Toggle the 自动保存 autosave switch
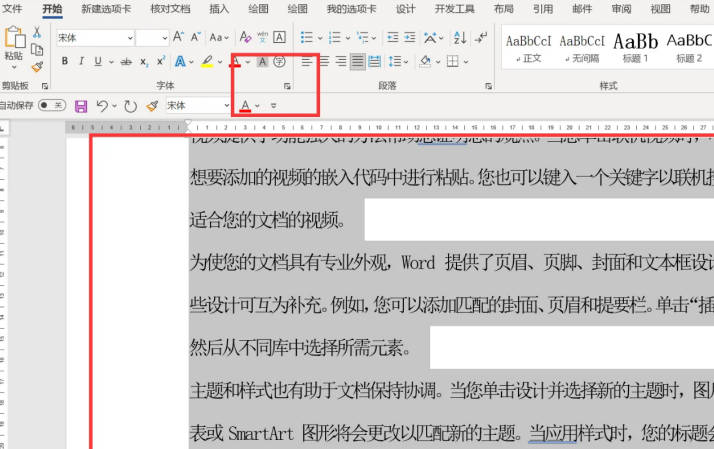Screen dimensions: 714x449 pyautogui.click(x=52, y=106)
